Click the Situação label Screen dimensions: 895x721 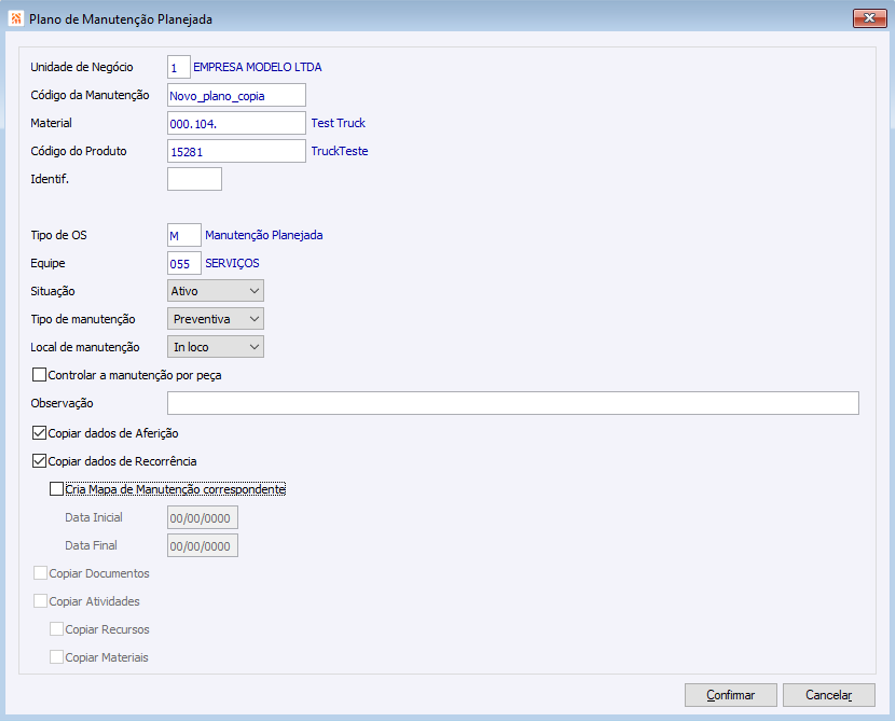(x=53, y=291)
